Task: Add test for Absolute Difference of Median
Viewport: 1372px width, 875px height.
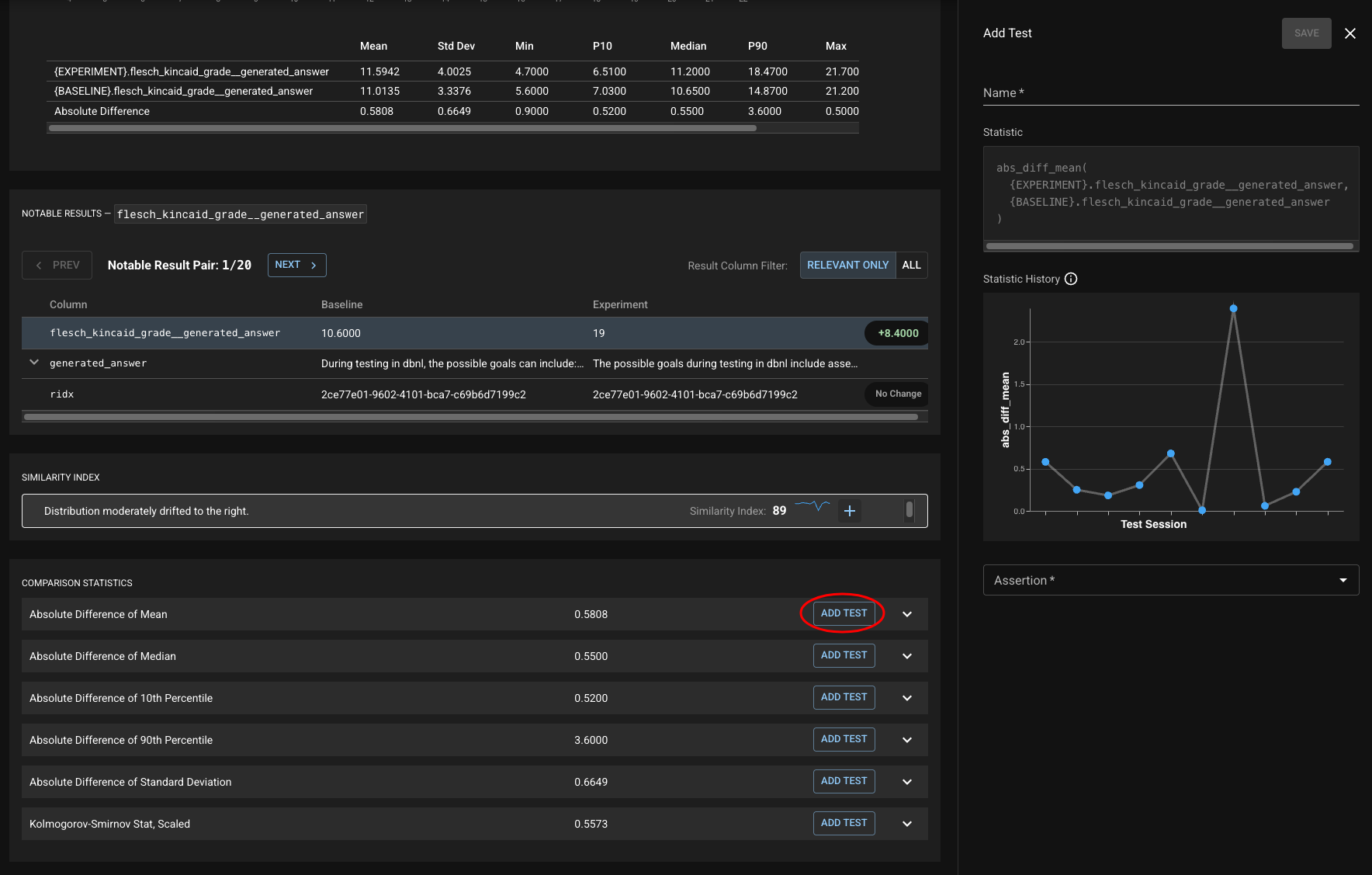Action: 844,655
